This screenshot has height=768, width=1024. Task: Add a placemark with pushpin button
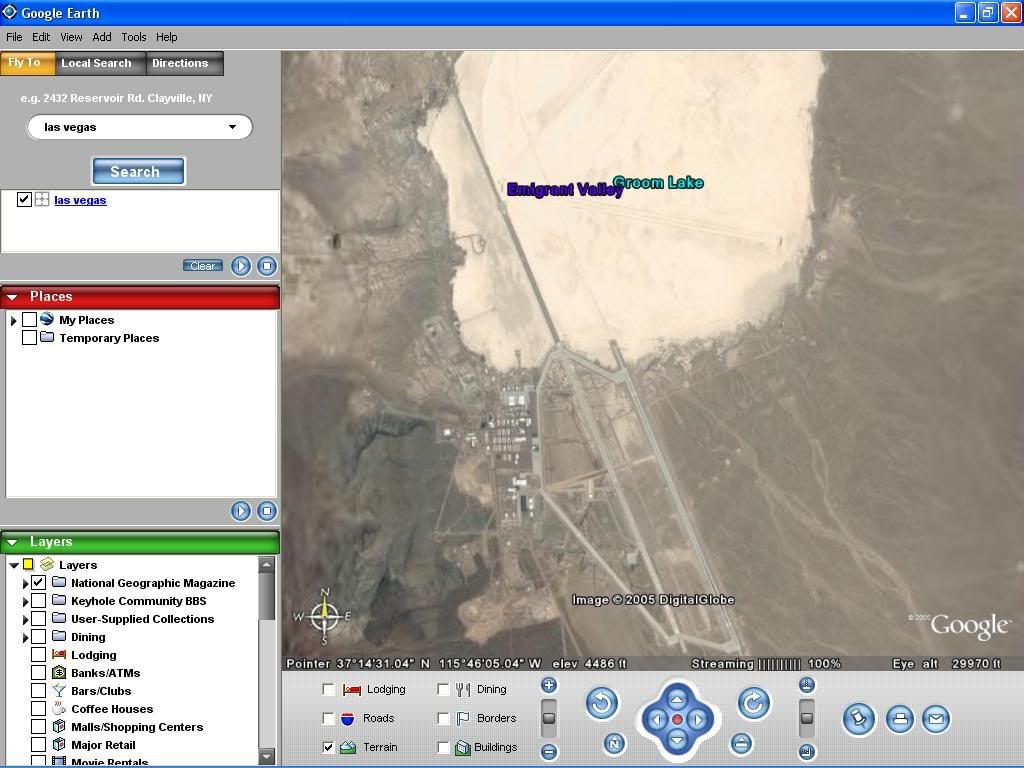(859, 719)
